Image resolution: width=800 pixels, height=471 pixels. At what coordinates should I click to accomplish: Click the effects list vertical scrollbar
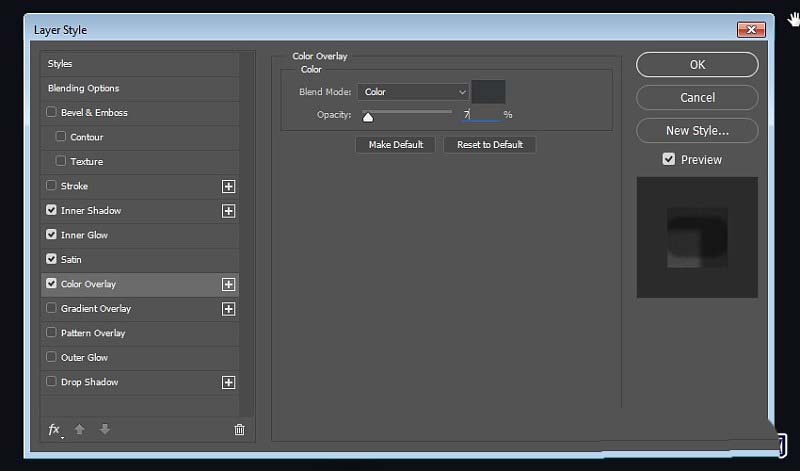(x=245, y=234)
